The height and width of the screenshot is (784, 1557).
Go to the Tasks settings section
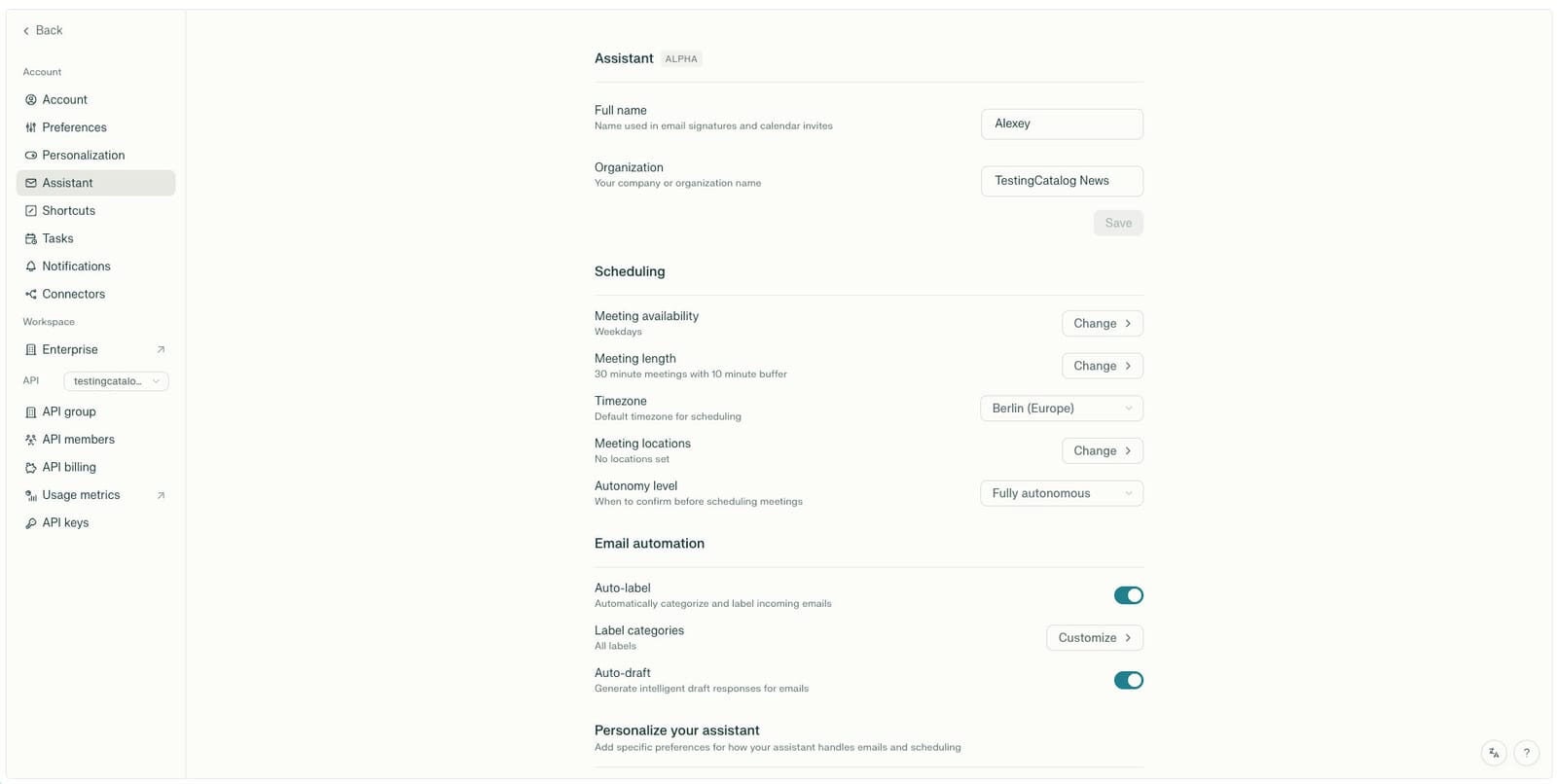(x=57, y=238)
